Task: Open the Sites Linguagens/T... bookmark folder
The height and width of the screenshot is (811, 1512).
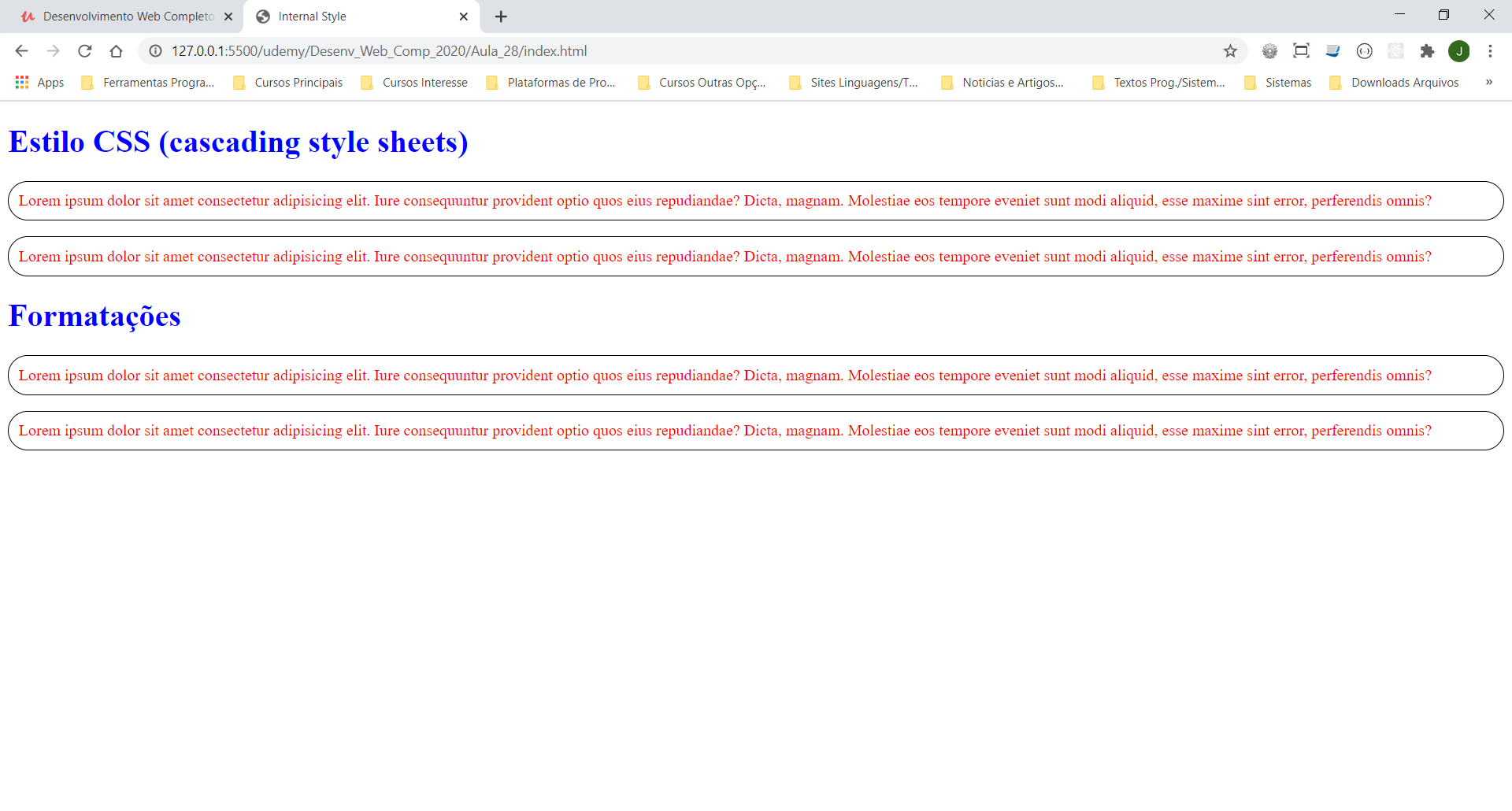Action: click(x=854, y=83)
